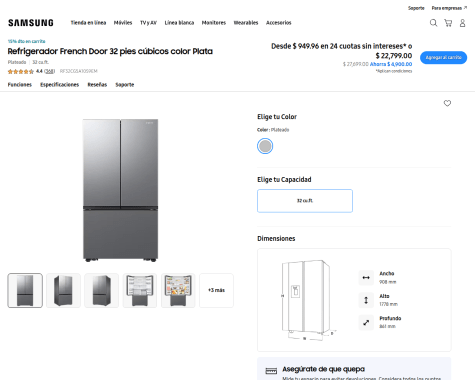Screen dimensions: 475x380
Task: Open Tienda en línea menu
Action: pos(88,23)
